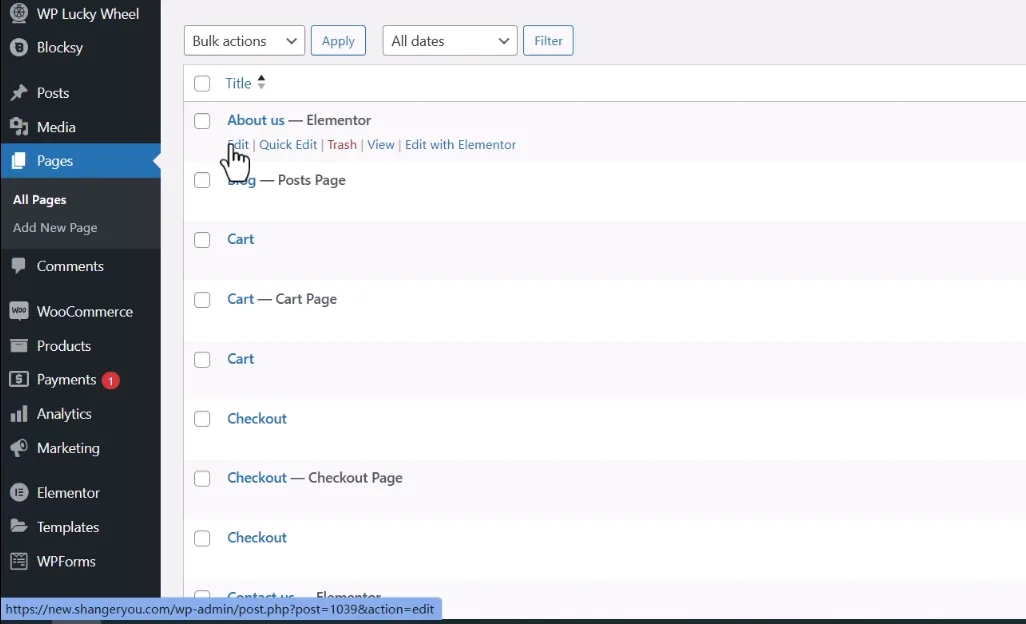Click the Pages icon in sidebar

coord(19,161)
